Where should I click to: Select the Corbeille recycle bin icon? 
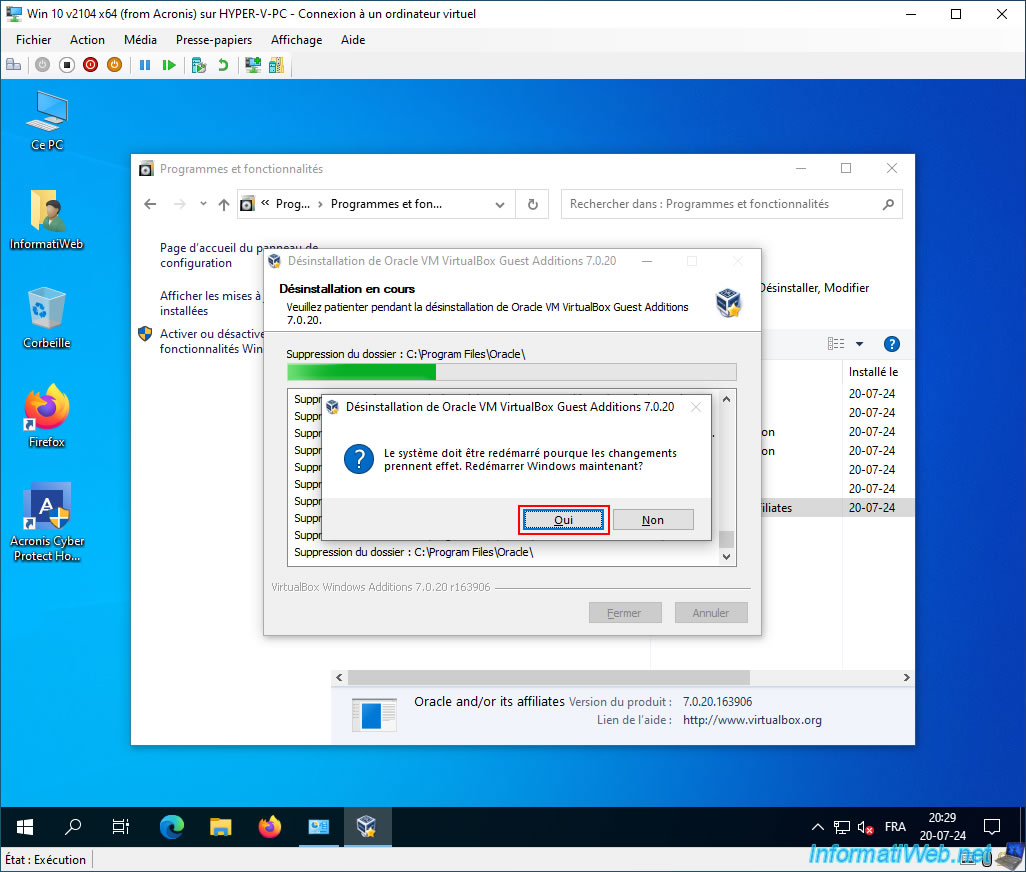pyautogui.click(x=46, y=319)
